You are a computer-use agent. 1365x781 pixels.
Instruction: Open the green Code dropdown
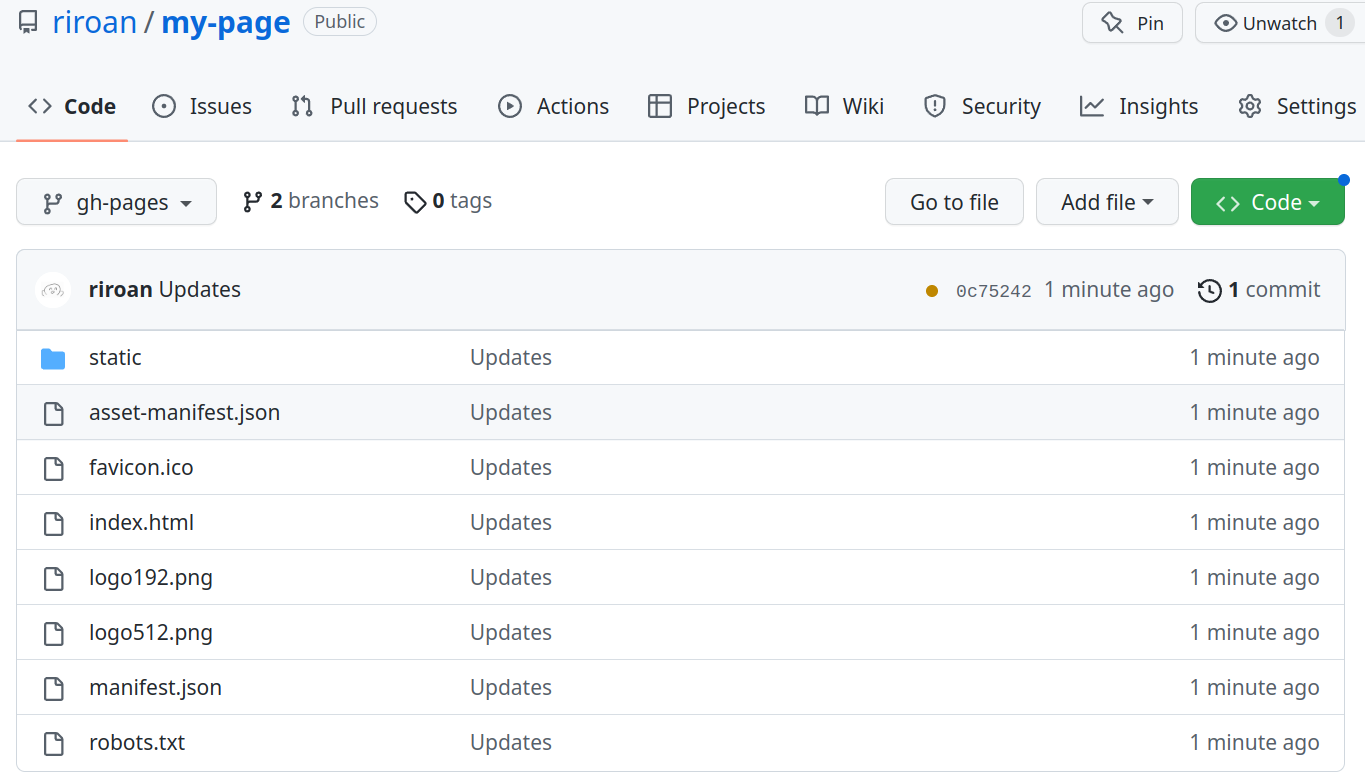click(1267, 202)
